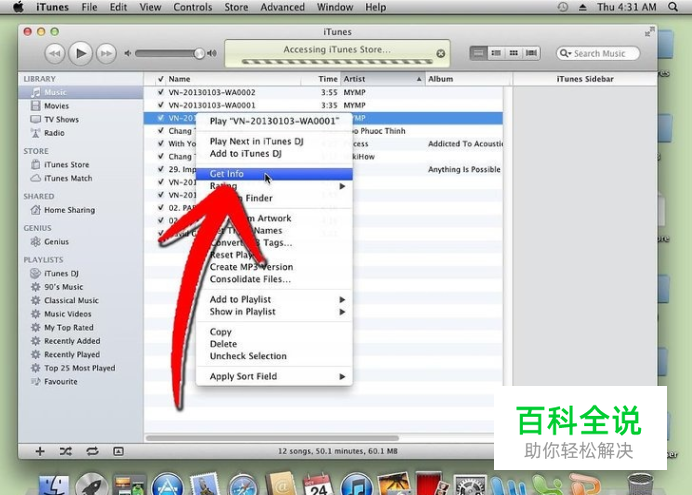Click the low-volume speaker icon
Image resolution: width=692 pixels, height=495 pixels.
[128, 53]
